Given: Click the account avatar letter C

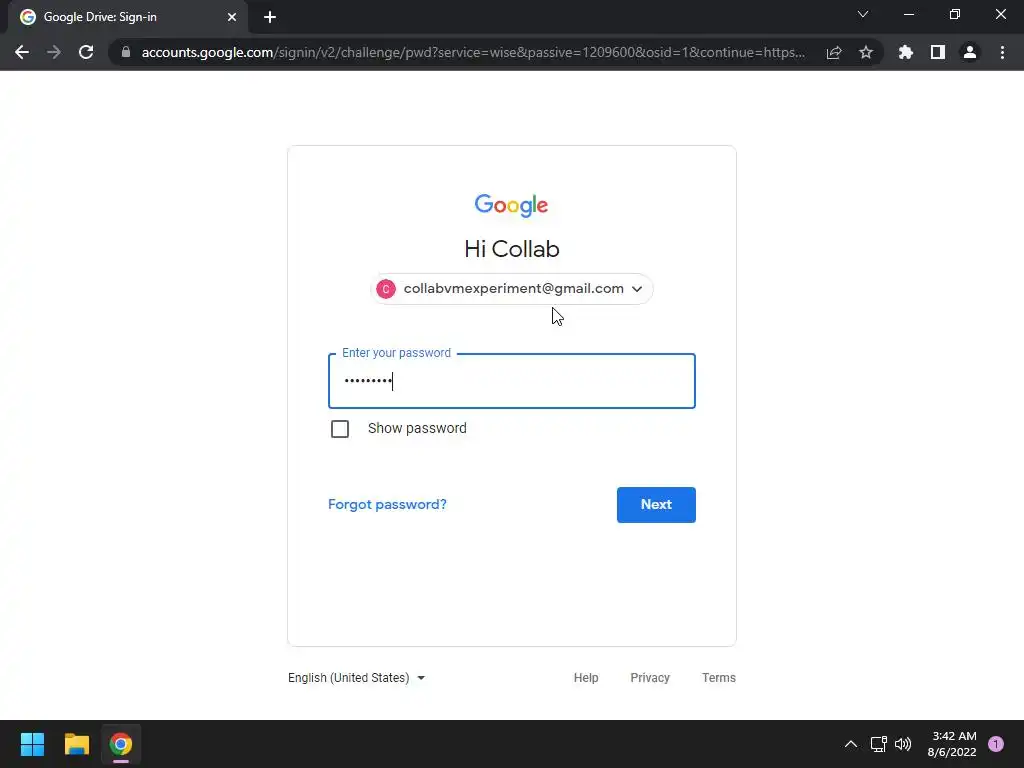Looking at the screenshot, I should pos(386,289).
